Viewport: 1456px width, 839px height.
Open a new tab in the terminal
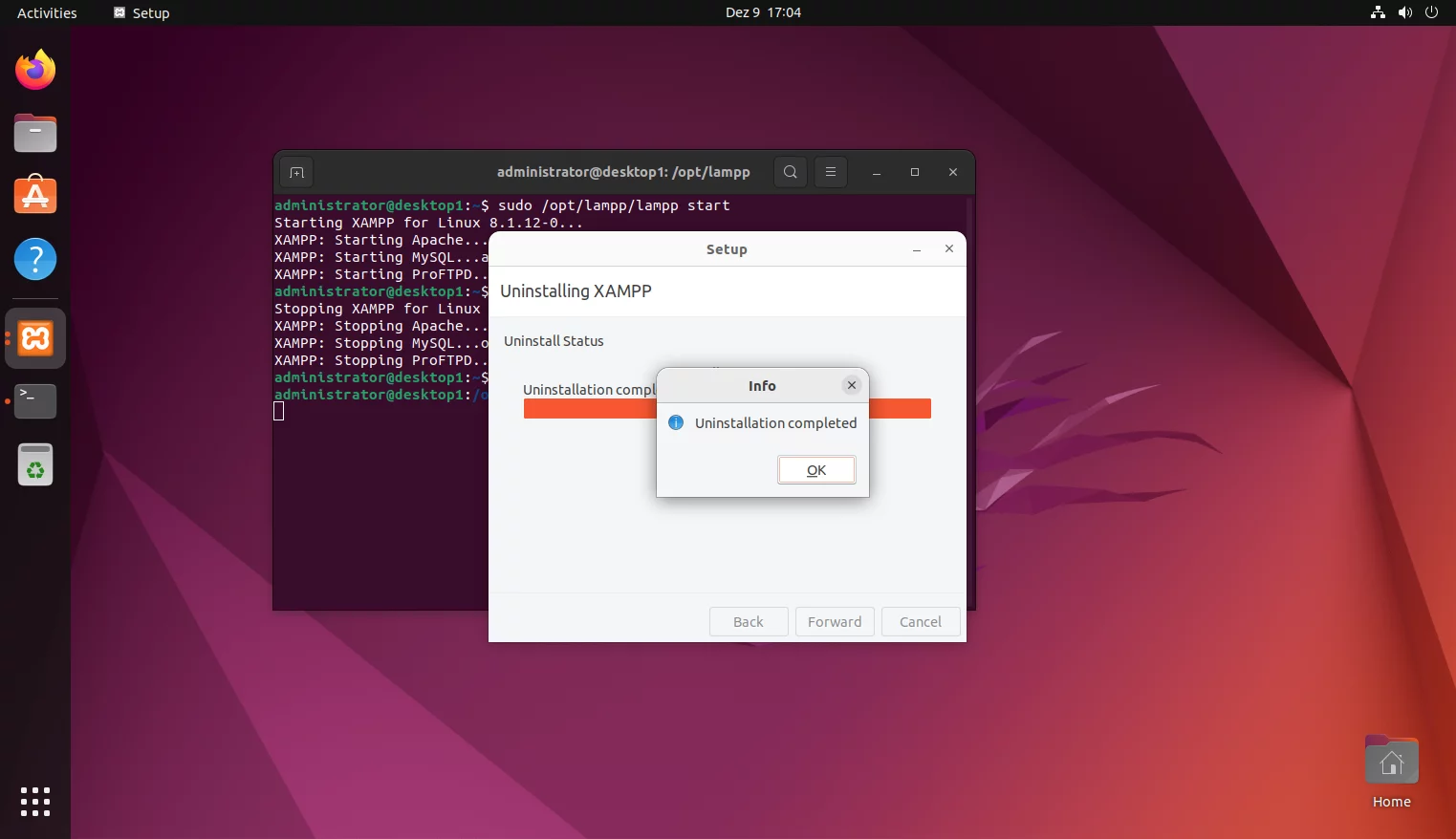pyautogui.click(x=297, y=172)
